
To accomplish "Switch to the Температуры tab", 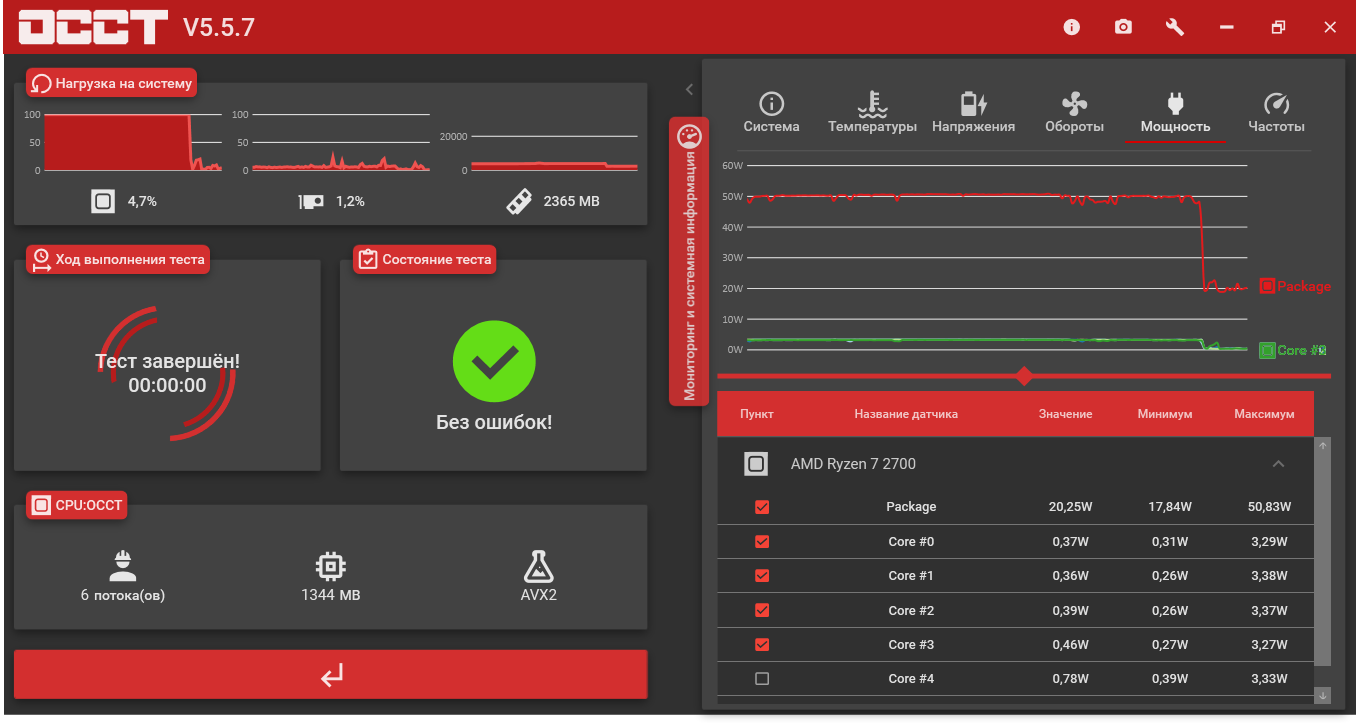I will point(872,113).
